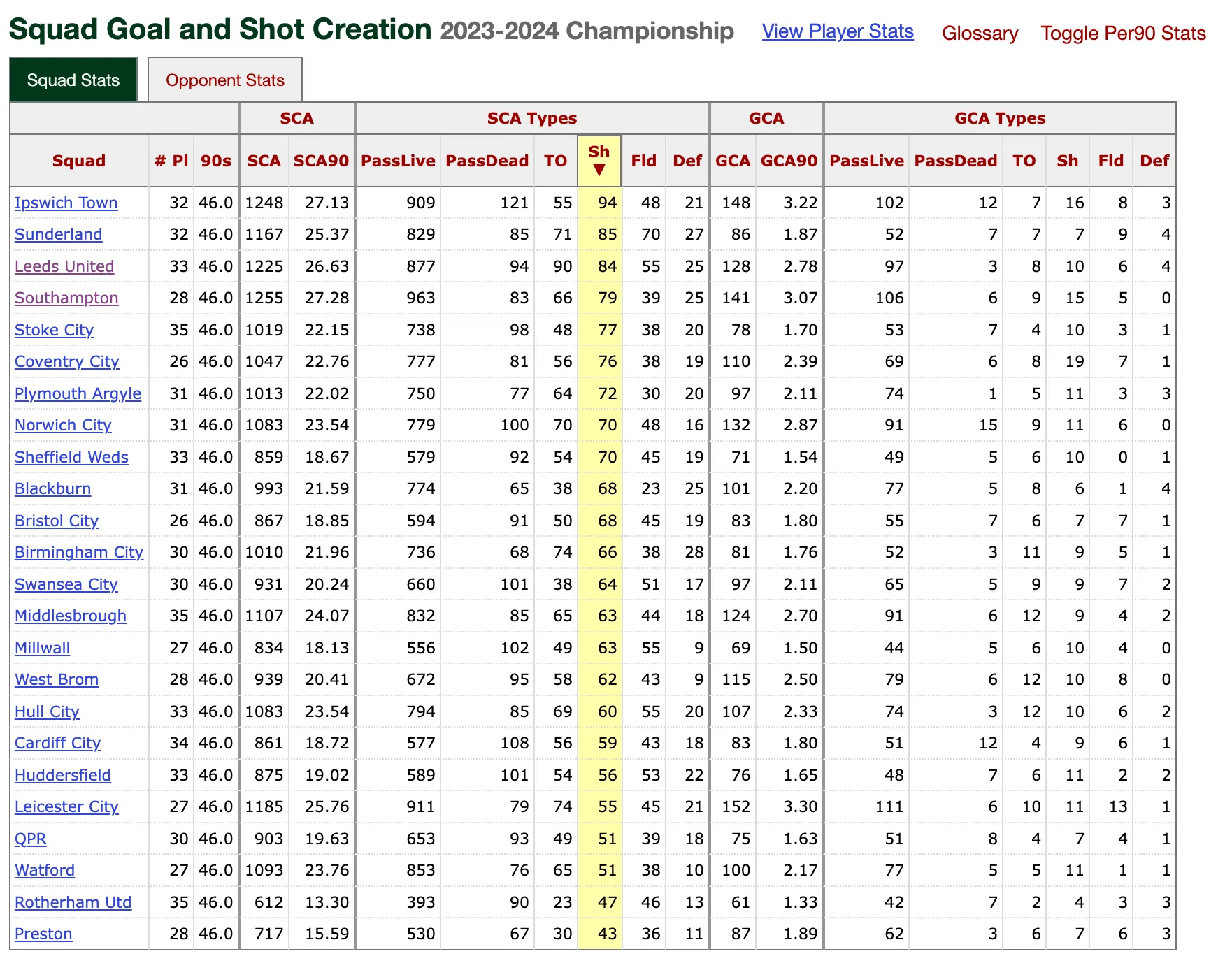Viewport: 1232px width, 970px height.
Task: Click the GCA Types group header
Action: point(1000,118)
